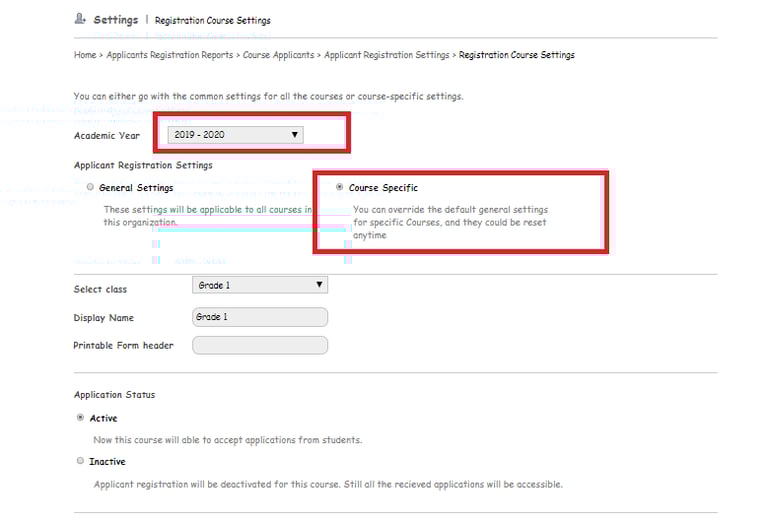Set Application Status to Active

point(80,418)
